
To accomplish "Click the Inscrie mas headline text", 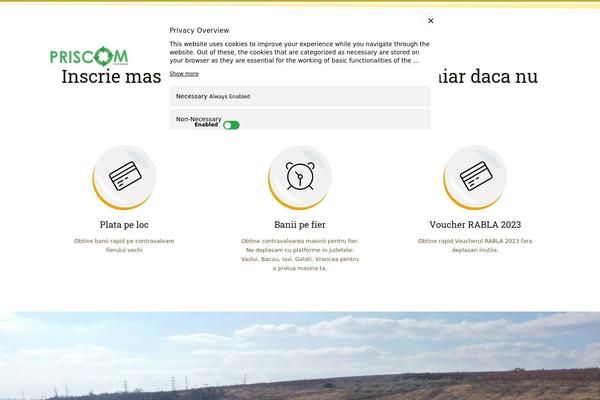I will (x=110, y=77).
